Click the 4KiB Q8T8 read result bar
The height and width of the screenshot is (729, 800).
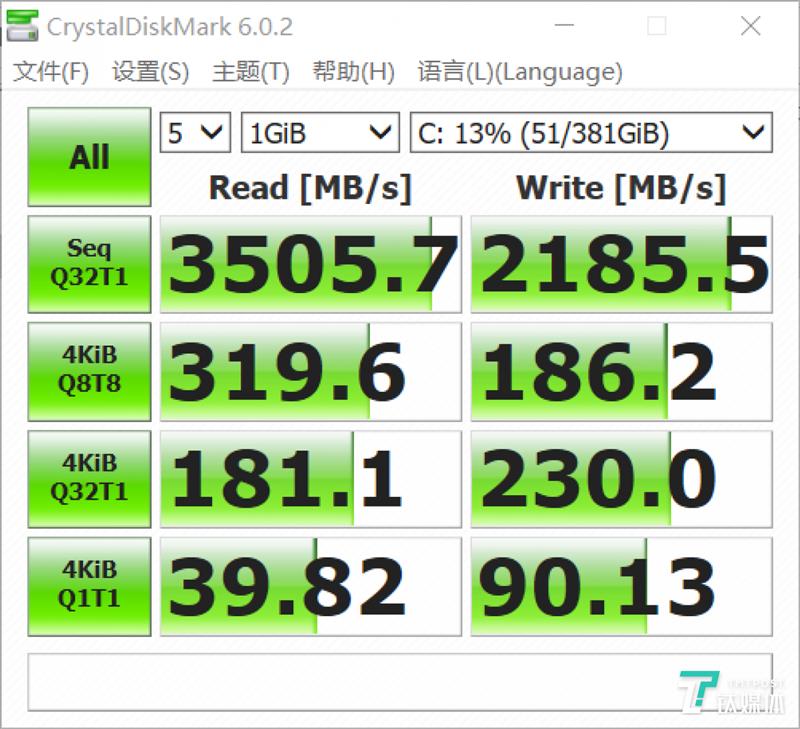click(x=310, y=371)
